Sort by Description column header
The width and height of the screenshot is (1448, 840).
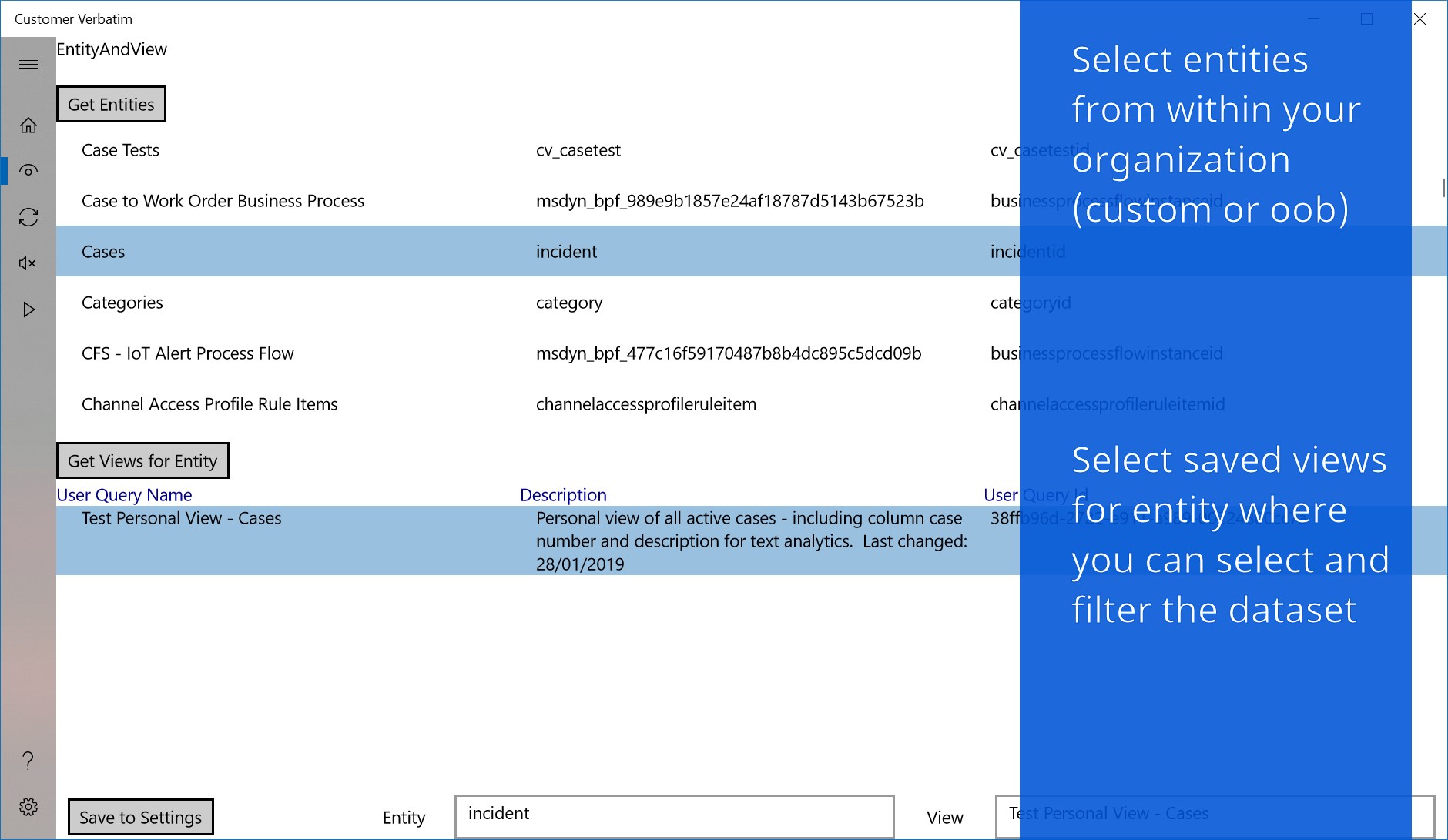pyautogui.click(x=563, y=495)
